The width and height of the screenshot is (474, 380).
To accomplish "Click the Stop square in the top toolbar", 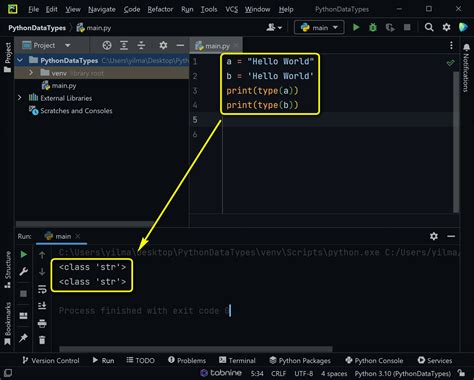I will pyautogui.click(x=407, y=27).
